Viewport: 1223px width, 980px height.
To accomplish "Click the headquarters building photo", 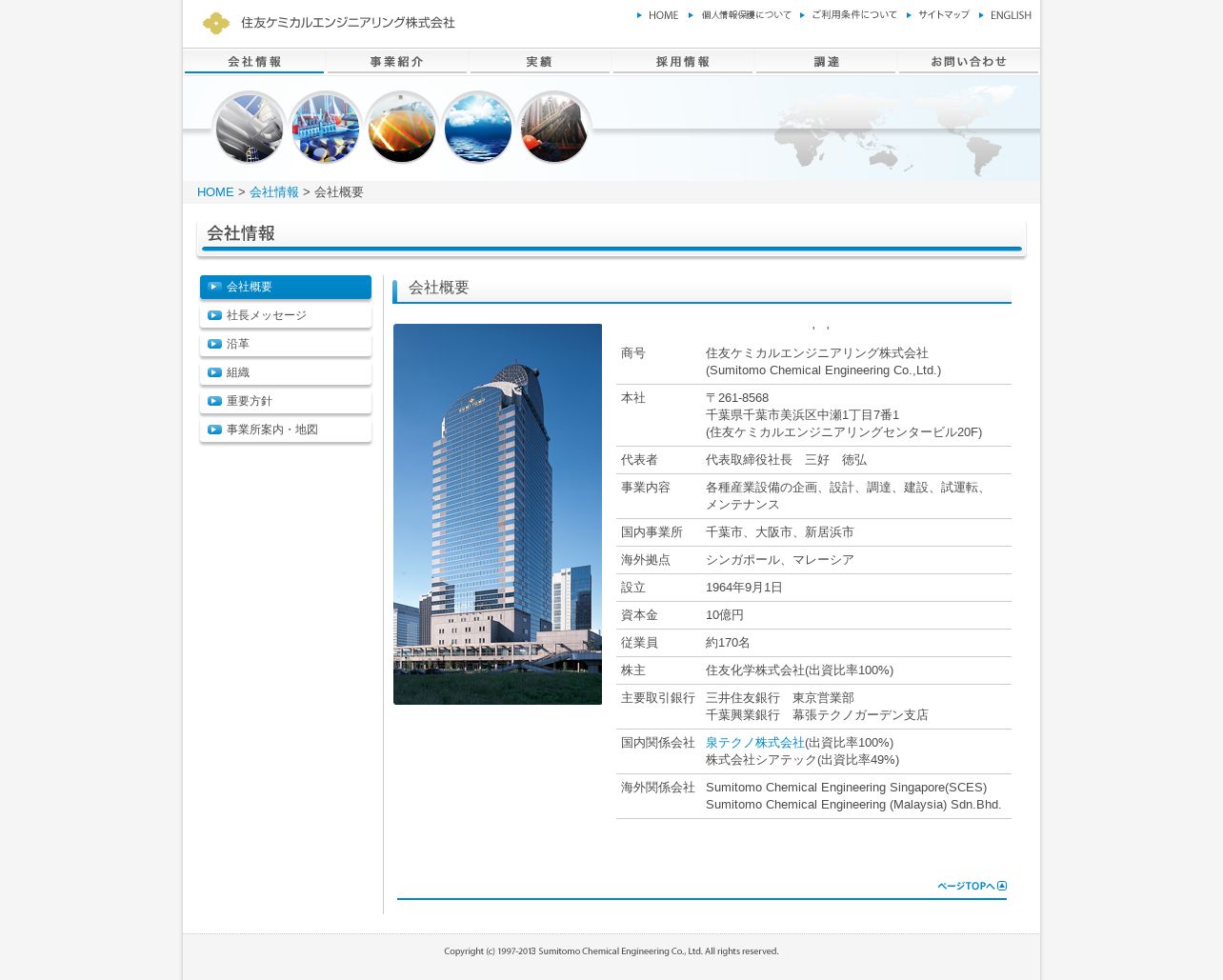I will click(497, 514).
